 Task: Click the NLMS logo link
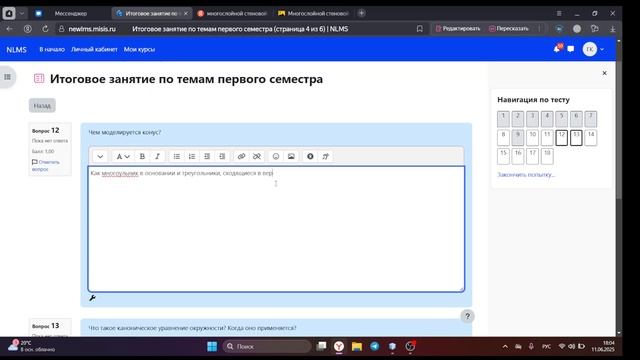pyautogui.click(x=16, y=49)
